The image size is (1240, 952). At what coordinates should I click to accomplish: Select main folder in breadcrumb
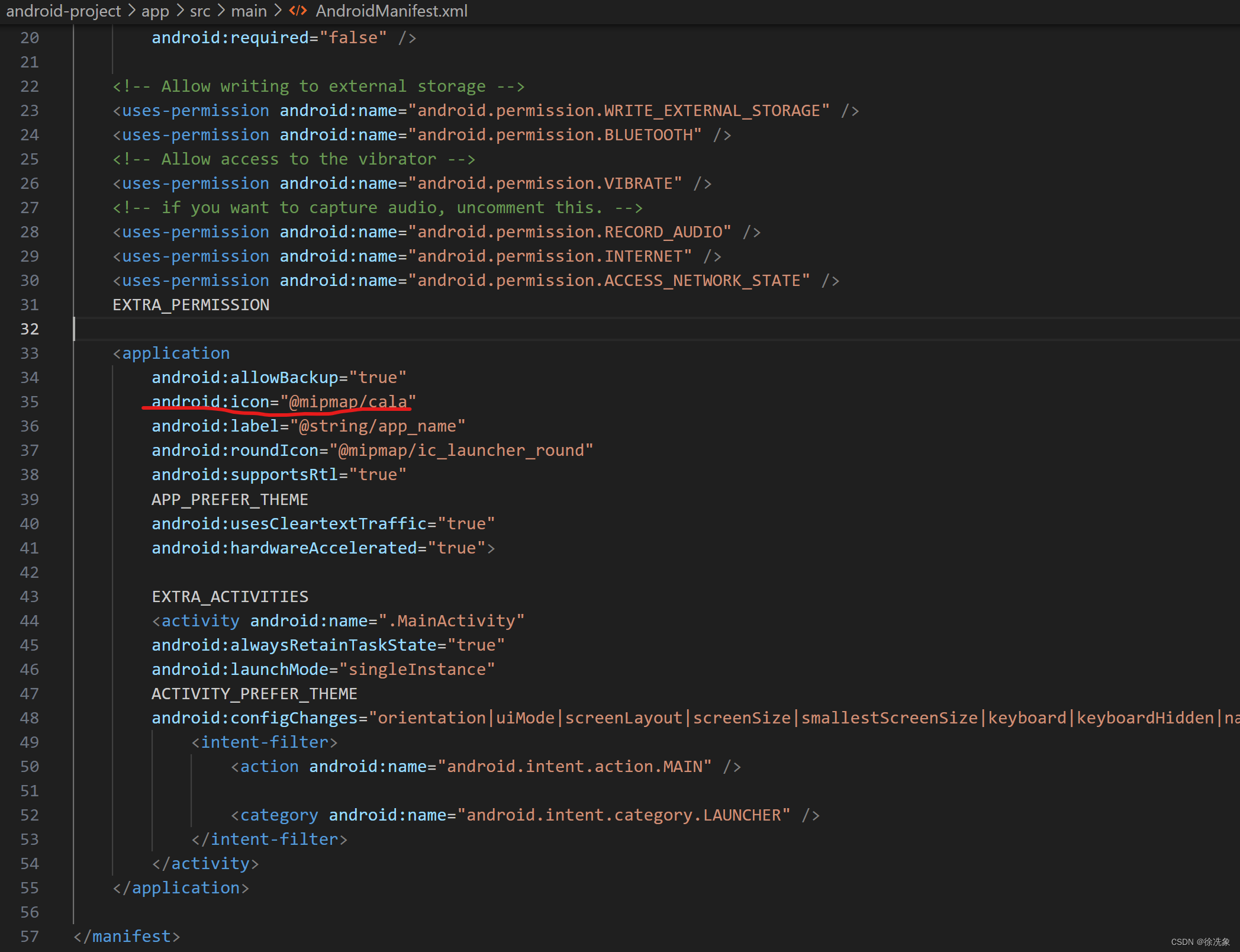click(x=249, y=11)
